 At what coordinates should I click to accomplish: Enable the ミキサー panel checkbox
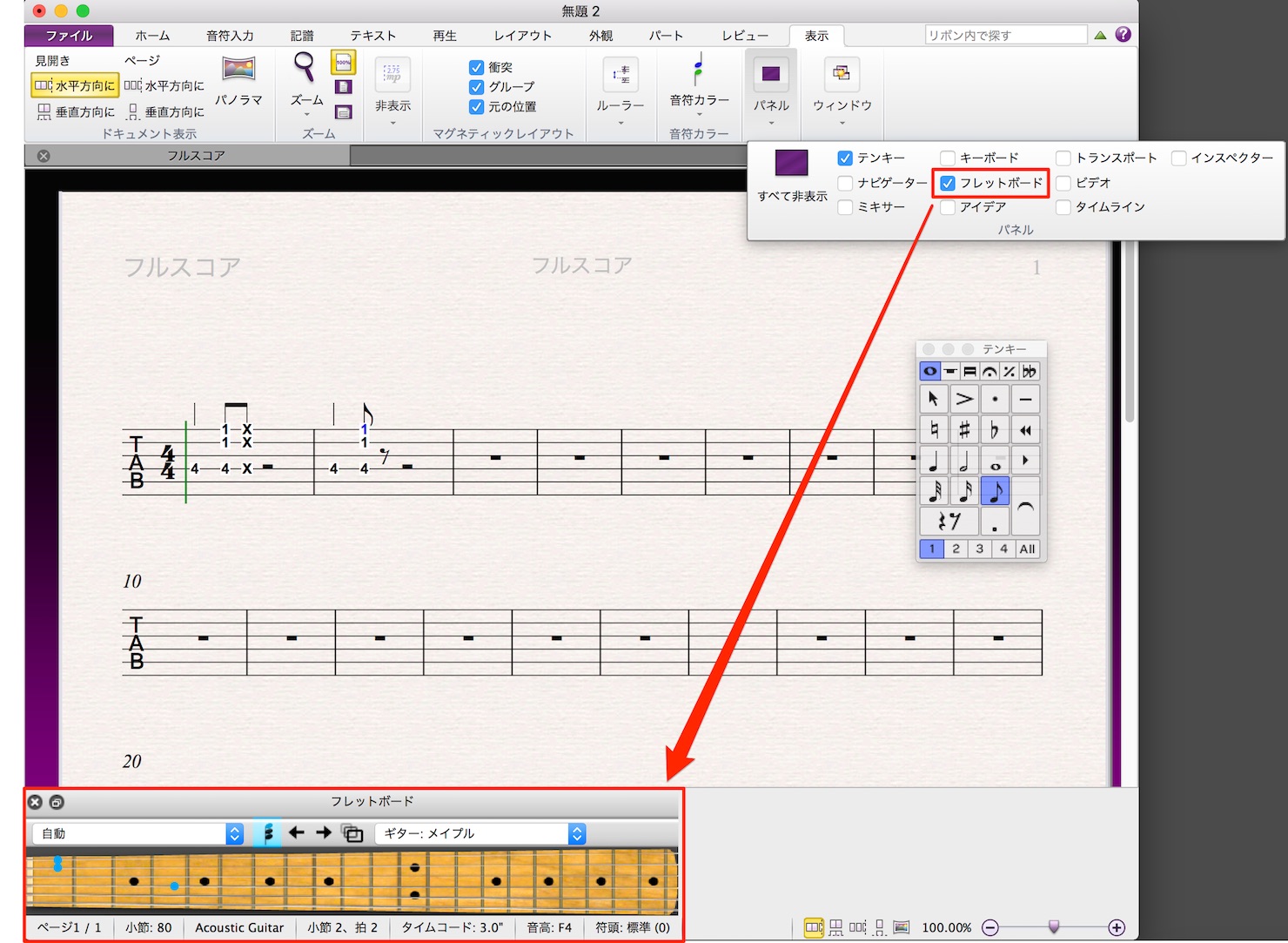[845, 207]
